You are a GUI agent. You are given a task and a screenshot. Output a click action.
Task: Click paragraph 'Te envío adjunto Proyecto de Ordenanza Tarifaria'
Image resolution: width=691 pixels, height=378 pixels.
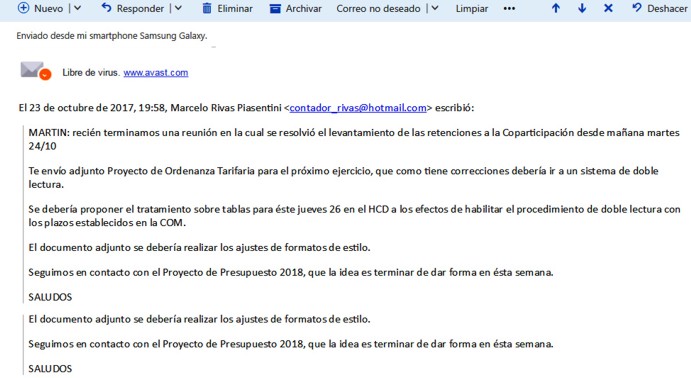point(343,178)
